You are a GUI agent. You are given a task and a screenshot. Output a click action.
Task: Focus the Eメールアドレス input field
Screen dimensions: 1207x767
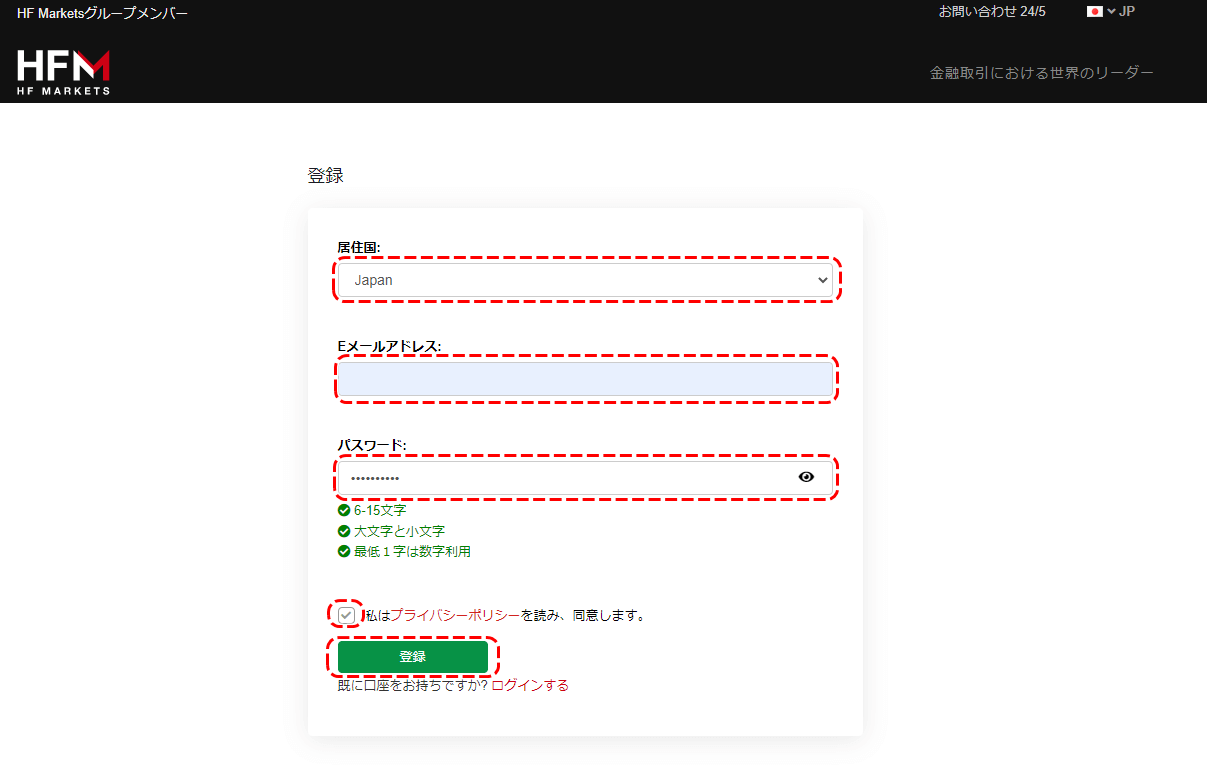click(585, 379)
